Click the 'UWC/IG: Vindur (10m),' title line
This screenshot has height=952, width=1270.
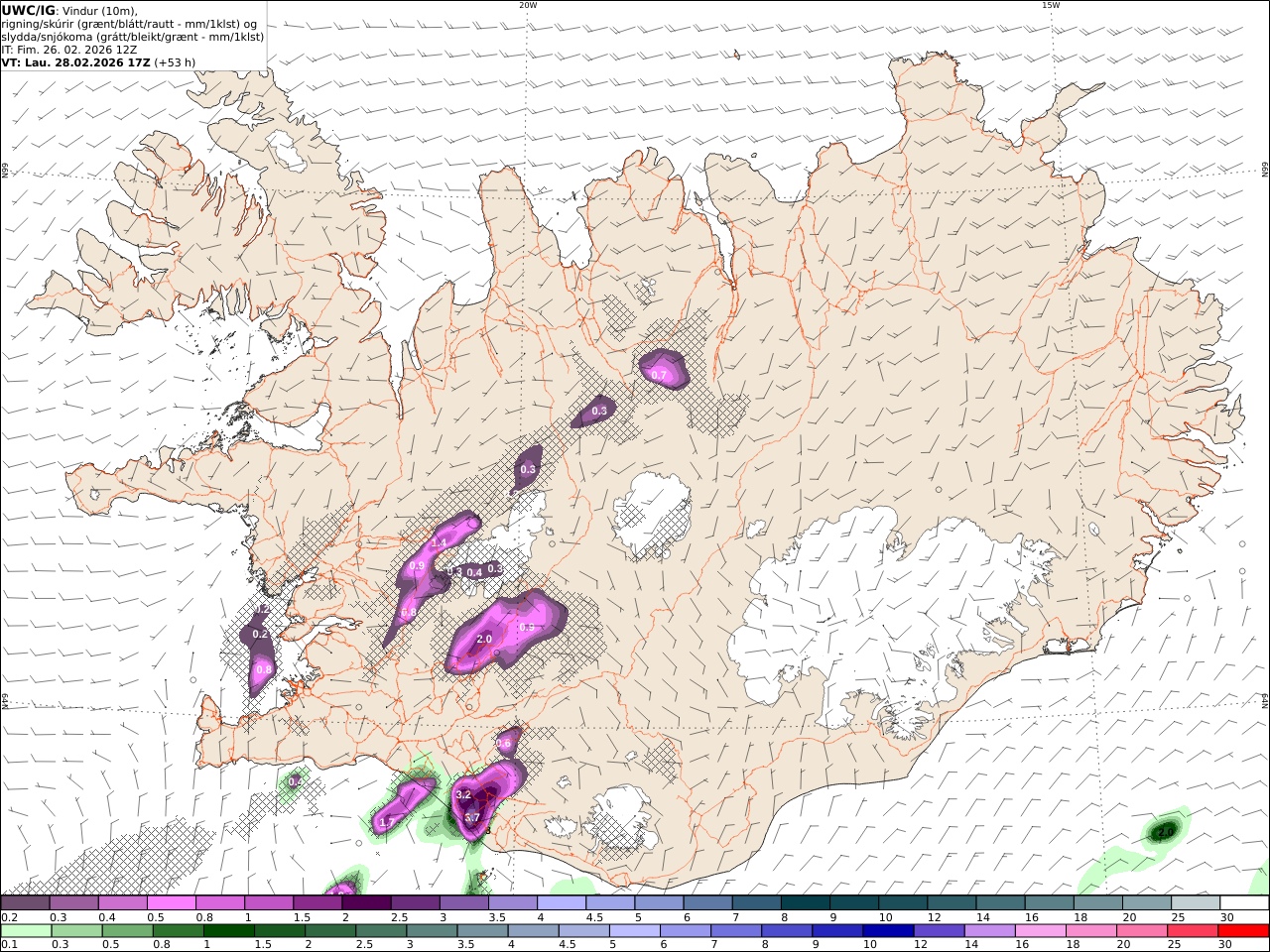[x=70, y=10]
